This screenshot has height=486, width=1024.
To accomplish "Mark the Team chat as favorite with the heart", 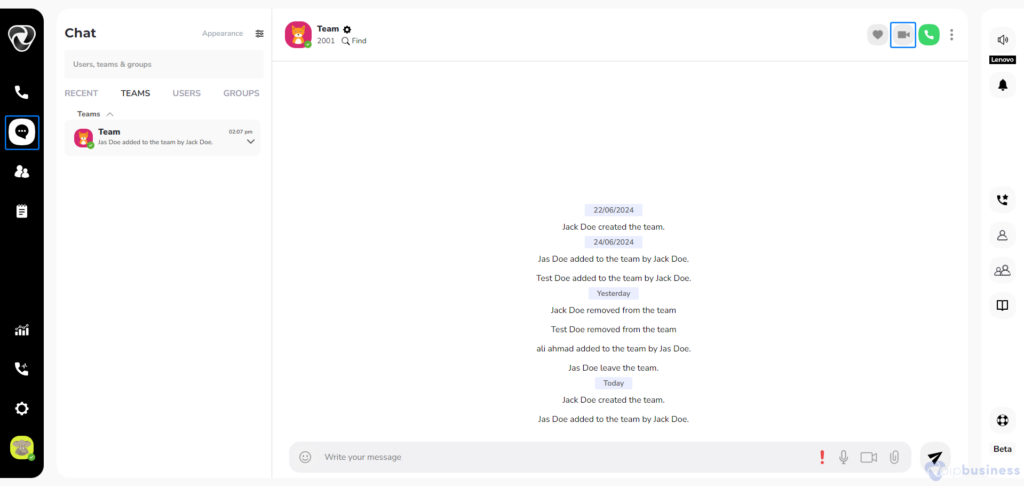I will (x=878, y=35).
